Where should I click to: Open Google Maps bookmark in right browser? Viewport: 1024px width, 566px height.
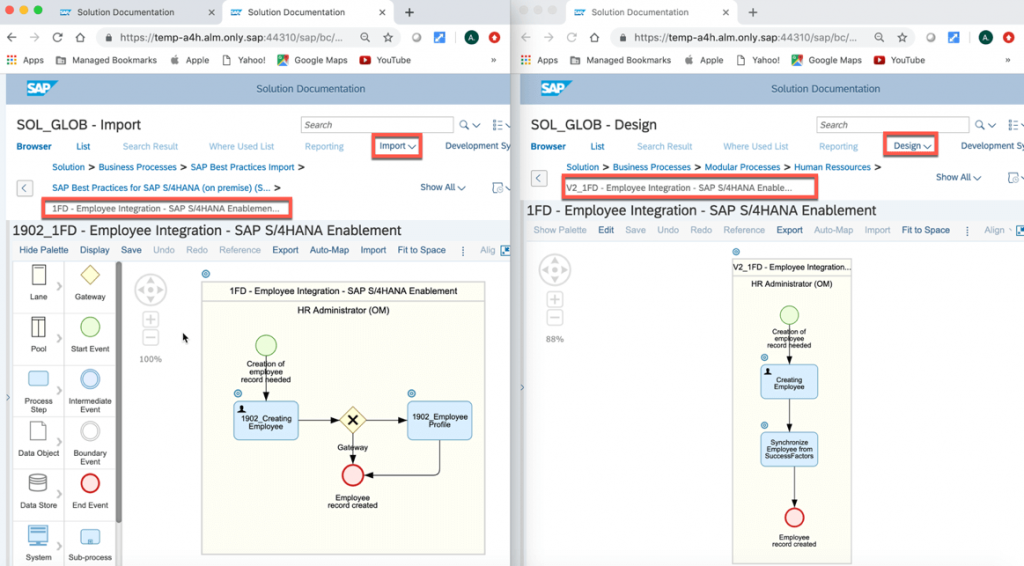click(x=825, y=60)
